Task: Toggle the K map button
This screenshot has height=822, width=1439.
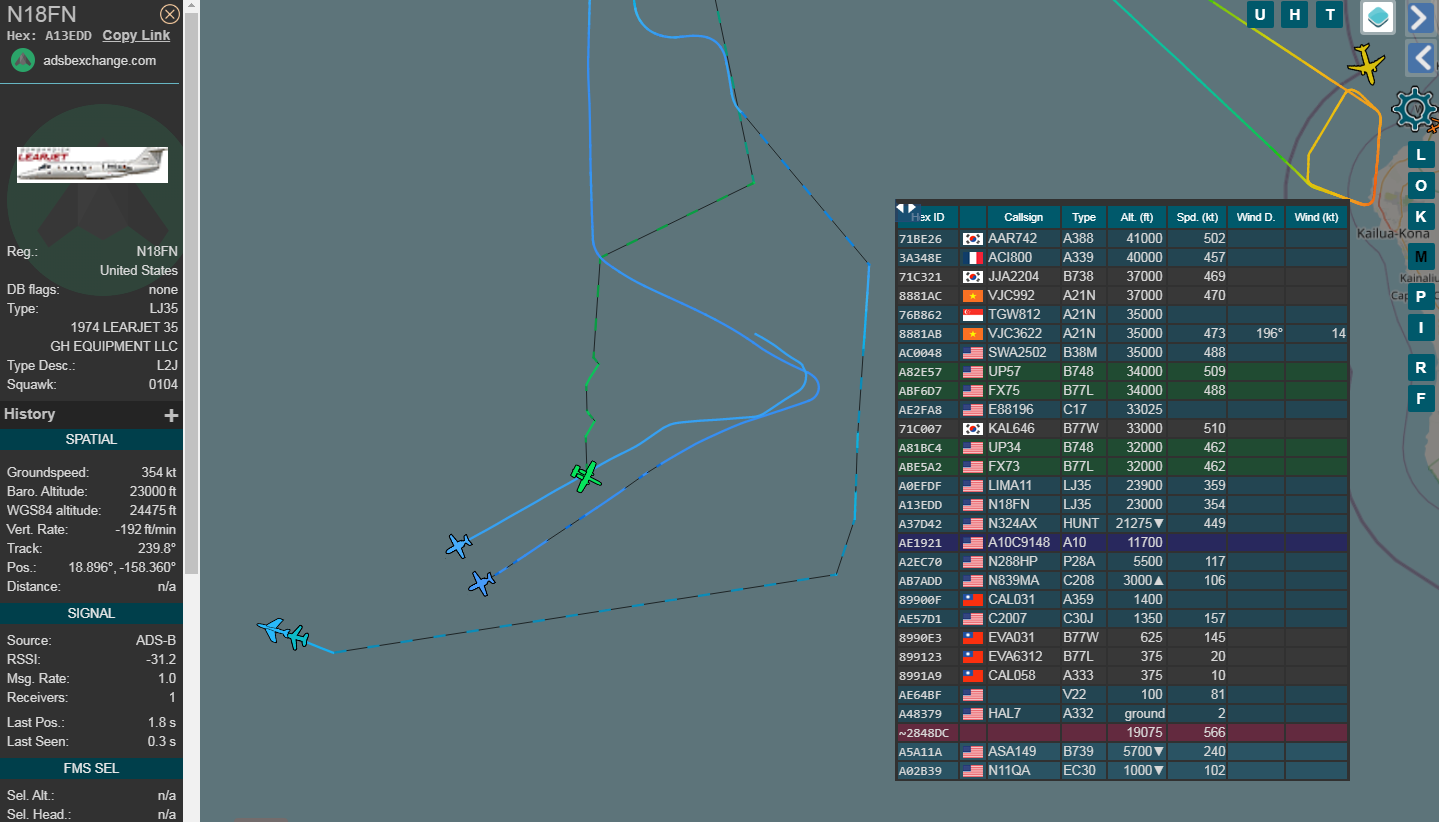Action: [1421, 217]
